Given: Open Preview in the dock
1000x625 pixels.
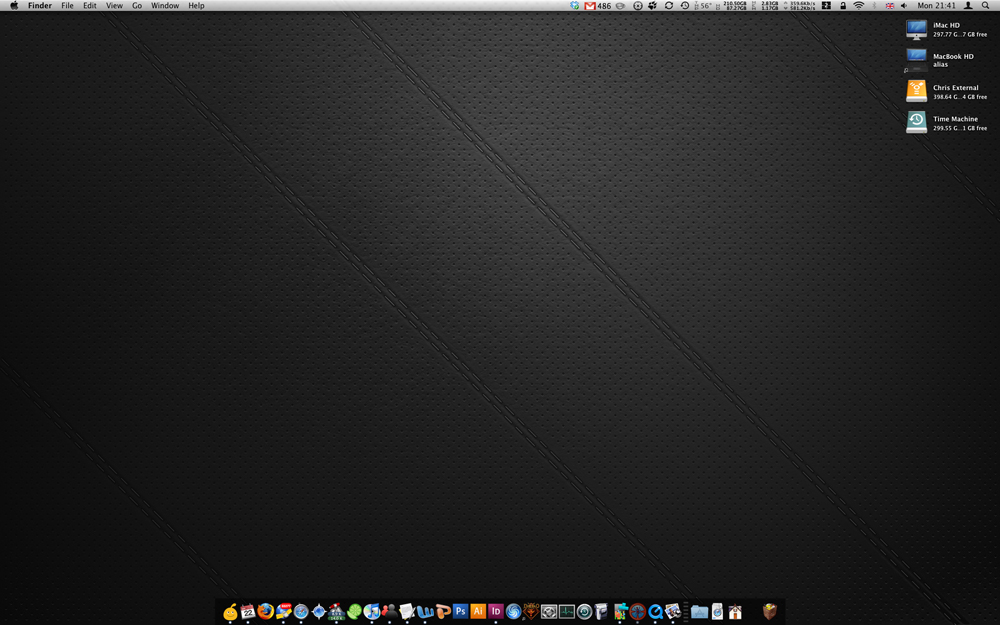Looking at the screenshot, I should click(x=673, y=612).
